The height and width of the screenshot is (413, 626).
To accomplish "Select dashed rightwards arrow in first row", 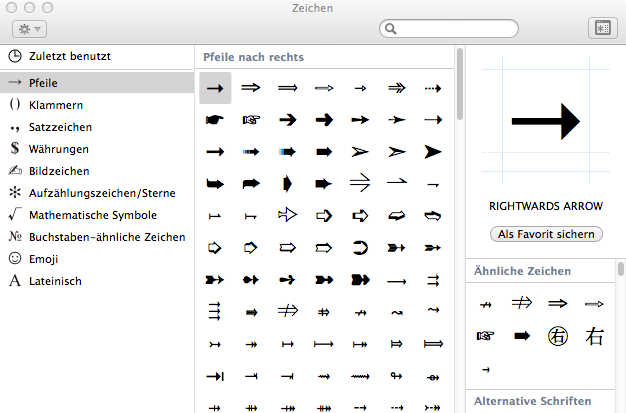I will point(433,88).
